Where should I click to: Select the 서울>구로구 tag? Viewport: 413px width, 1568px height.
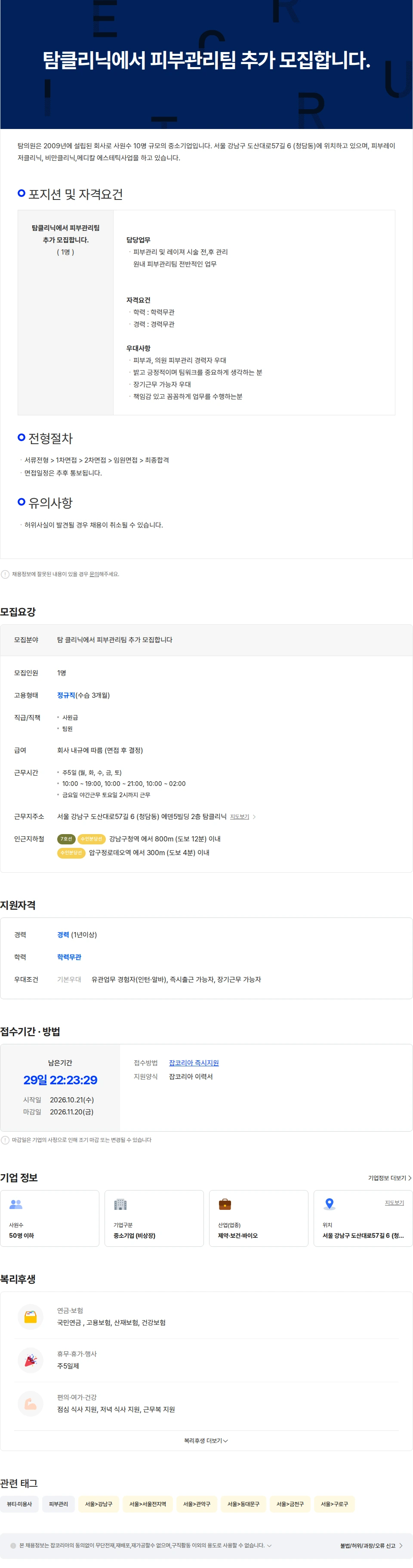point(334,1504)
